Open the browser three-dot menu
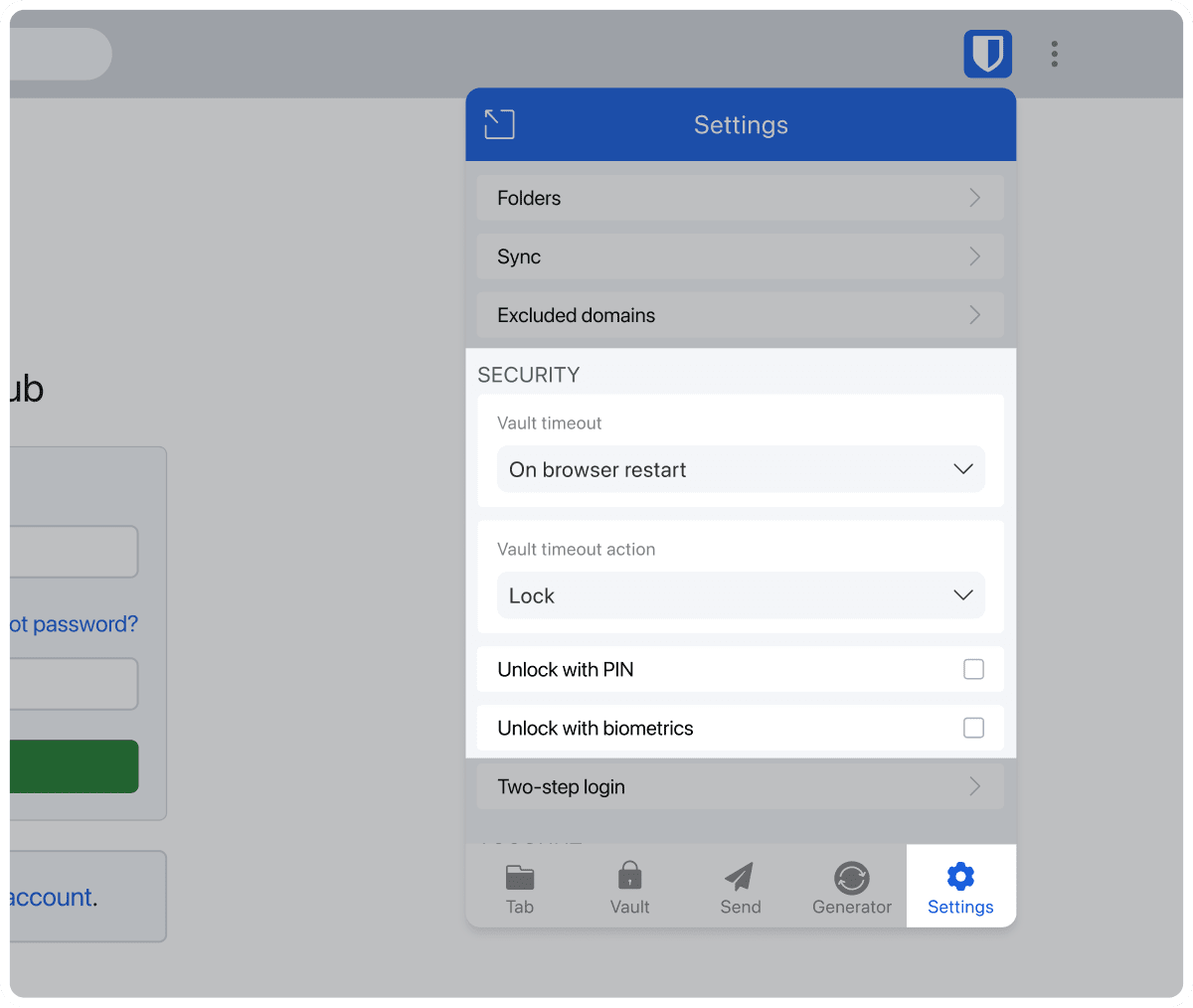This screenshot has height=1008, width=1193. click(x=1054, y=54)
